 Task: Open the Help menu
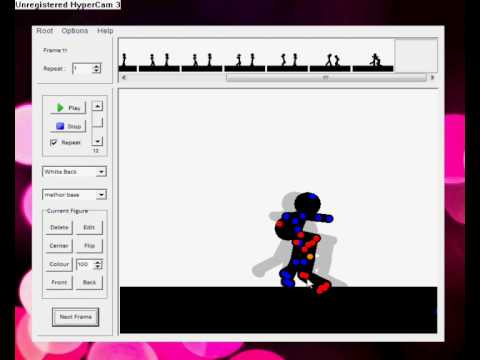[x=105, y=31]
